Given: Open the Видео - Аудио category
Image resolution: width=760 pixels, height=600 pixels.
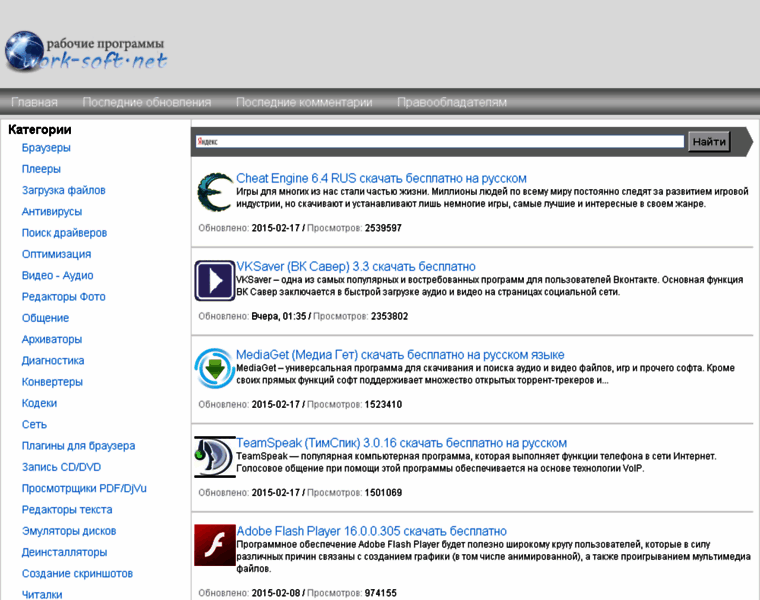Looking at the screenshot, I should click(x=57, y=276).
